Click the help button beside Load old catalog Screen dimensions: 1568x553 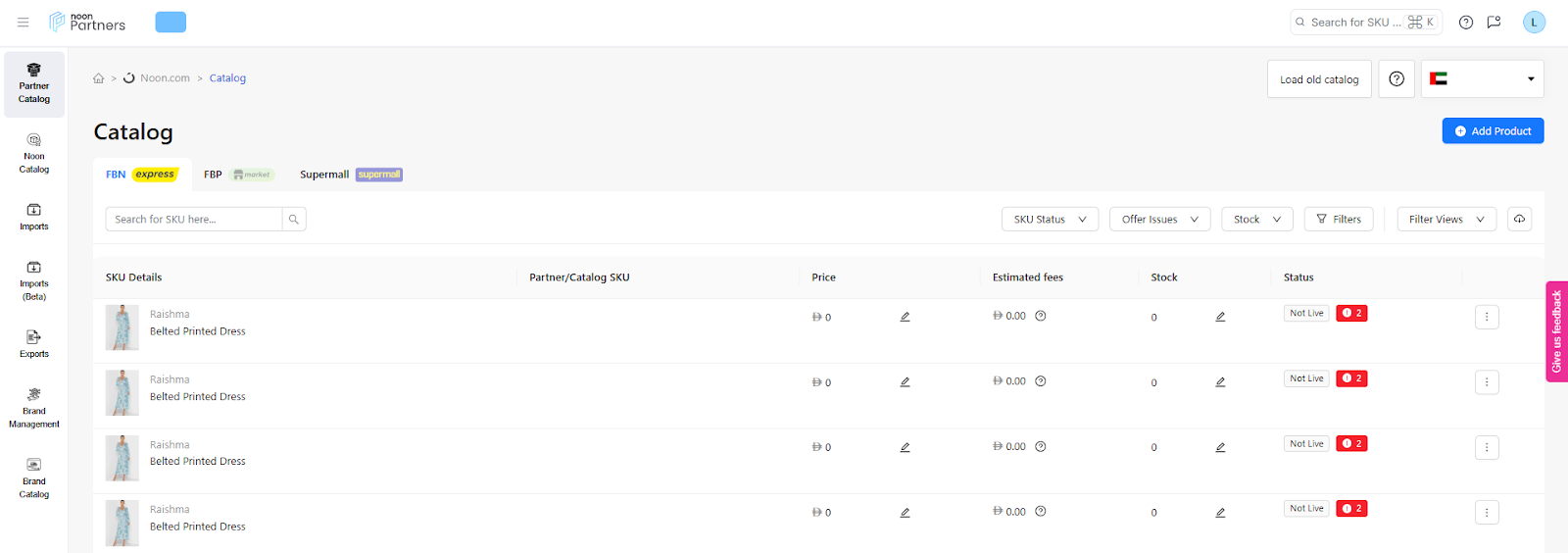(x=1396, y=79)
